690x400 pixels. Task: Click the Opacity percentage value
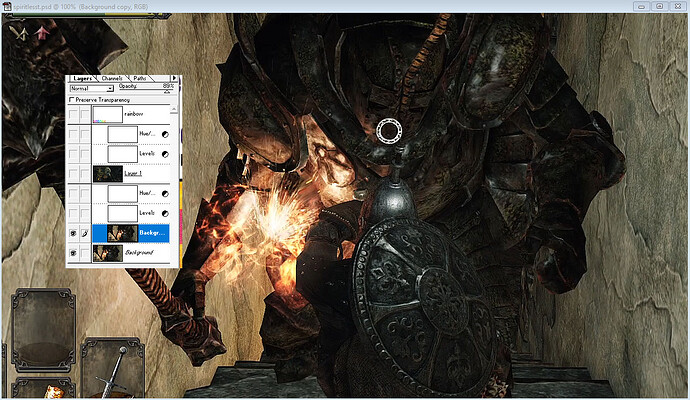(x=168, y=86)
